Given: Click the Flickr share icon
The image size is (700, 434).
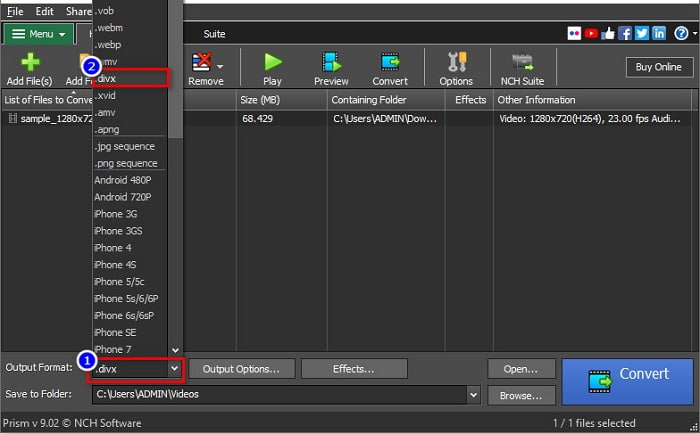Looking at the screenshot, I should click(x=574, y=33).
